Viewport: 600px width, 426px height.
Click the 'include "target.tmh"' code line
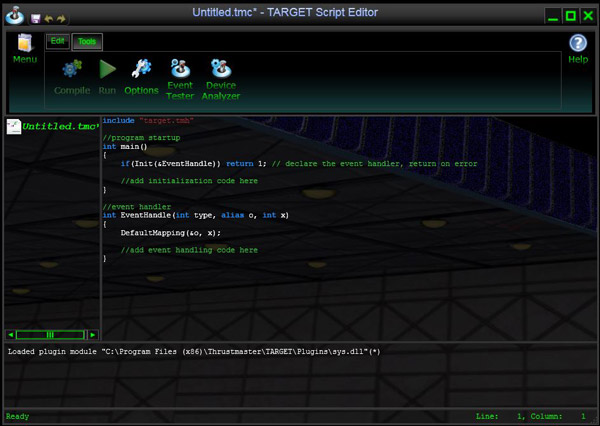pyautogui.click(x=148, y=121)
